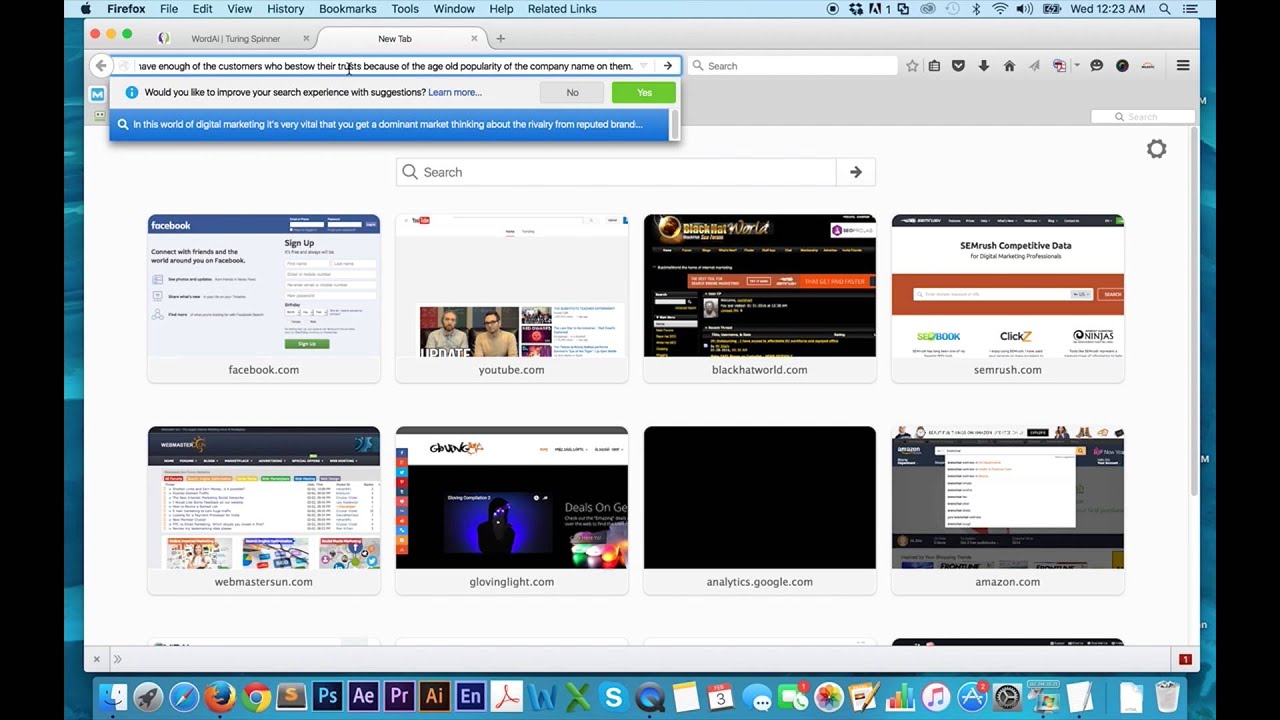Select the highlighted digital marketing search suggestion
1280x720 pixels.
click(391, 125)
